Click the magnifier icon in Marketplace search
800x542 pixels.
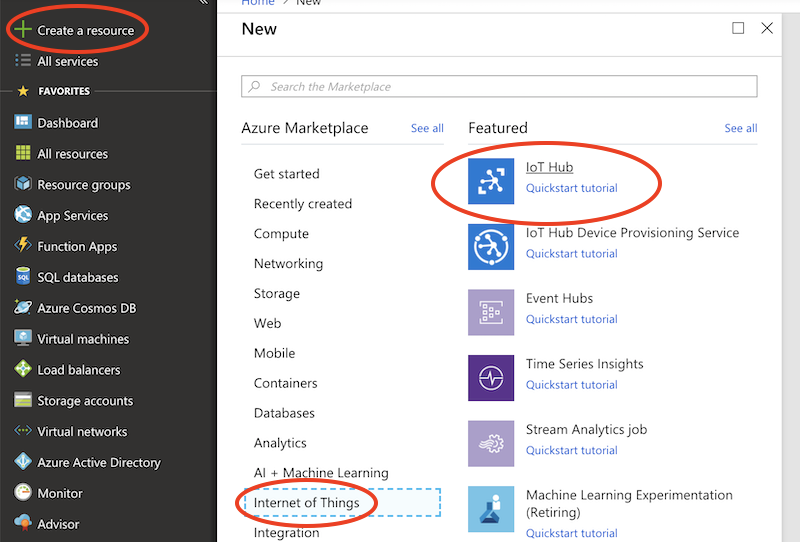point(254,86)
